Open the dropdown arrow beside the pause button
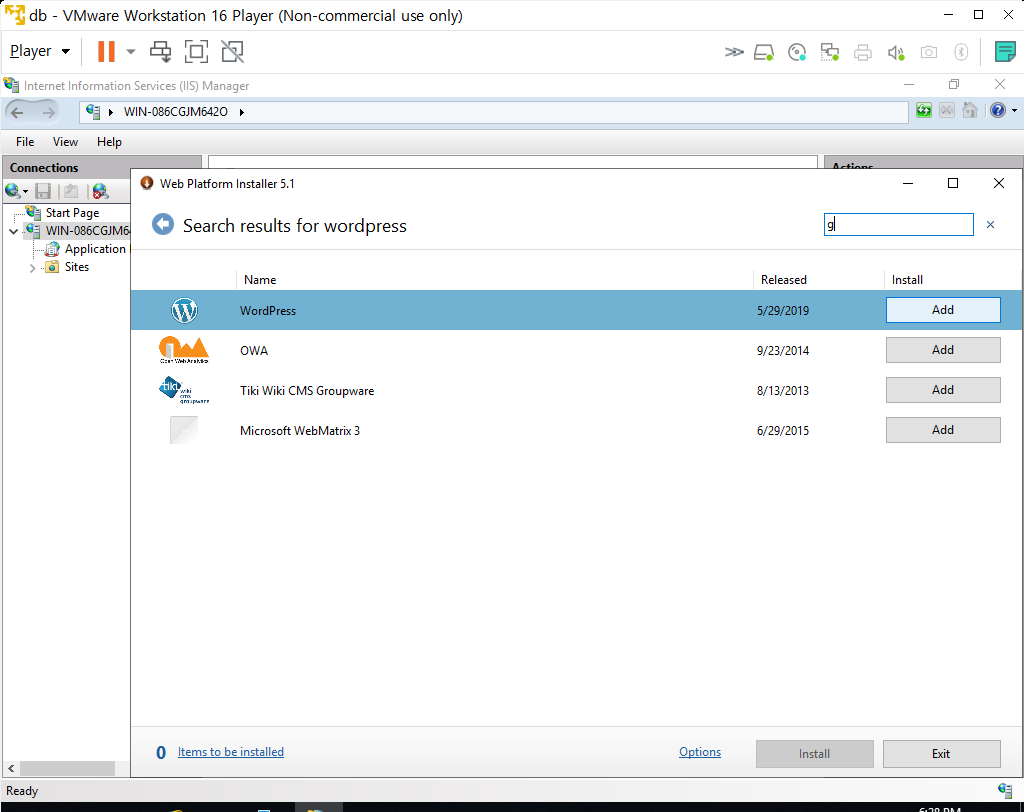 click(131, 52)
